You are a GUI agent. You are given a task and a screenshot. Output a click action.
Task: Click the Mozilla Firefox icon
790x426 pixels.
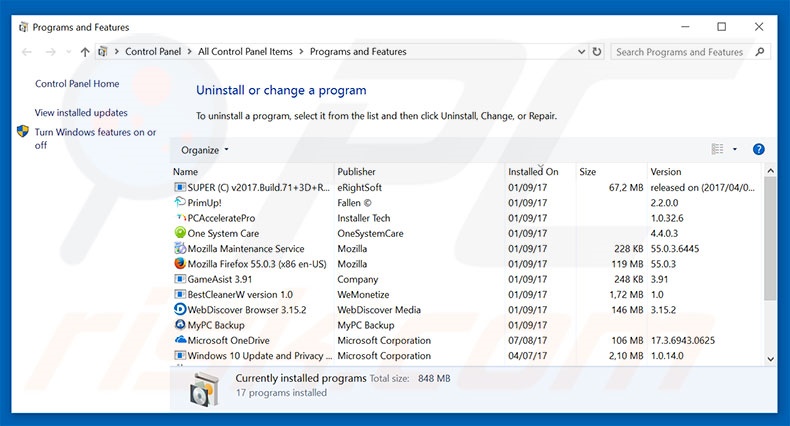pyautogui.click(x=180, y=264)
